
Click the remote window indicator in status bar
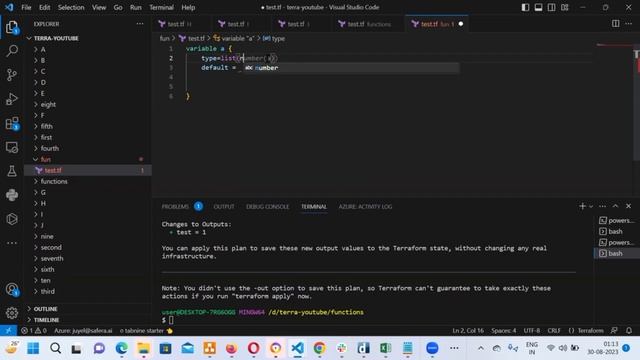coord(8,331)
